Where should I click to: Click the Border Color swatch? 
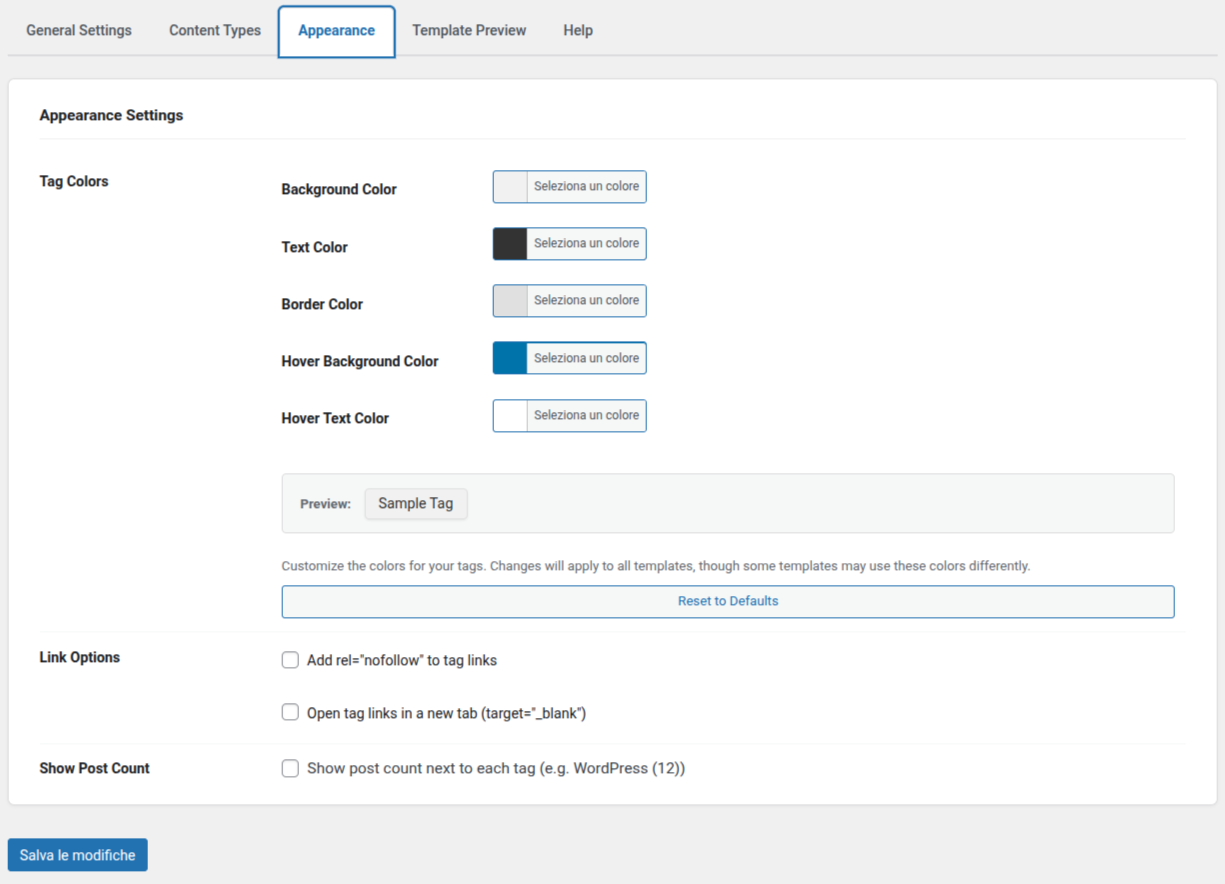510,301
